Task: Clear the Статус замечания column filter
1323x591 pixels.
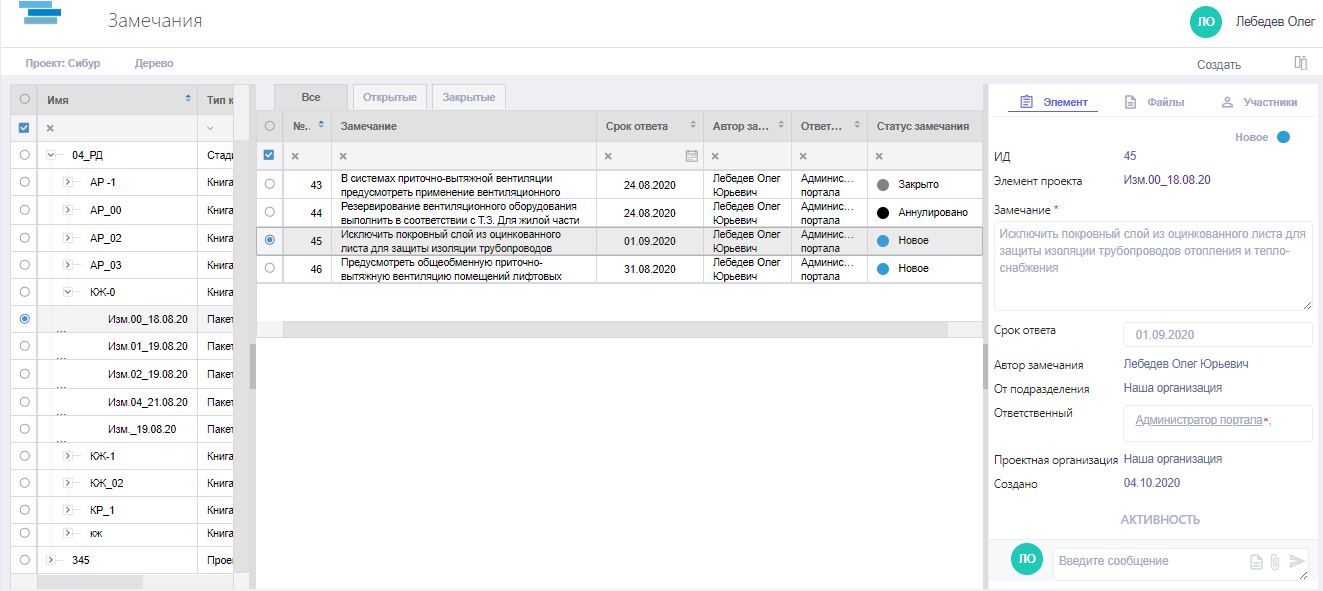Action: click(x=879, y=156)
